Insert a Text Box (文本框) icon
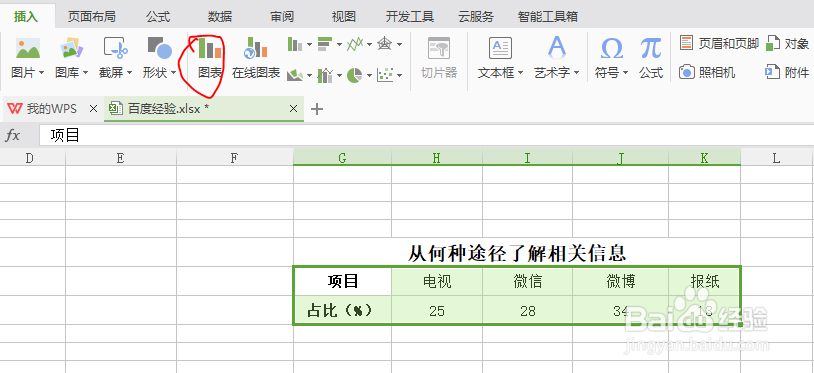 click(500, 48)
